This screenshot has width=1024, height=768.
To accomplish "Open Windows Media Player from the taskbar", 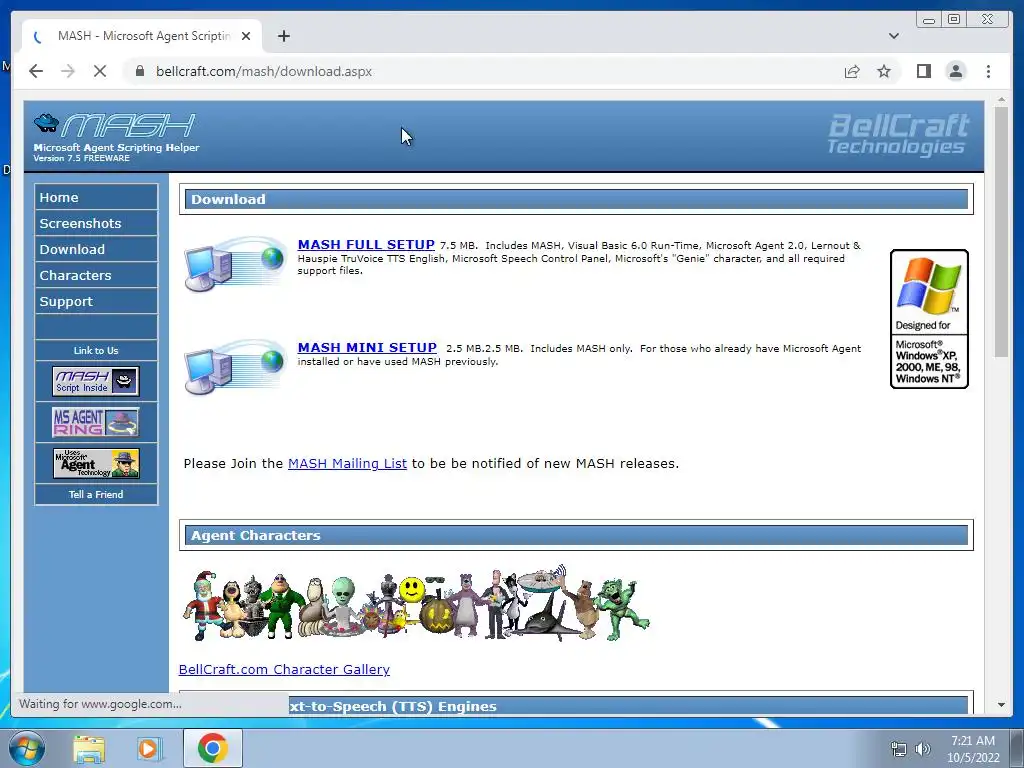I will click(148, 748).
